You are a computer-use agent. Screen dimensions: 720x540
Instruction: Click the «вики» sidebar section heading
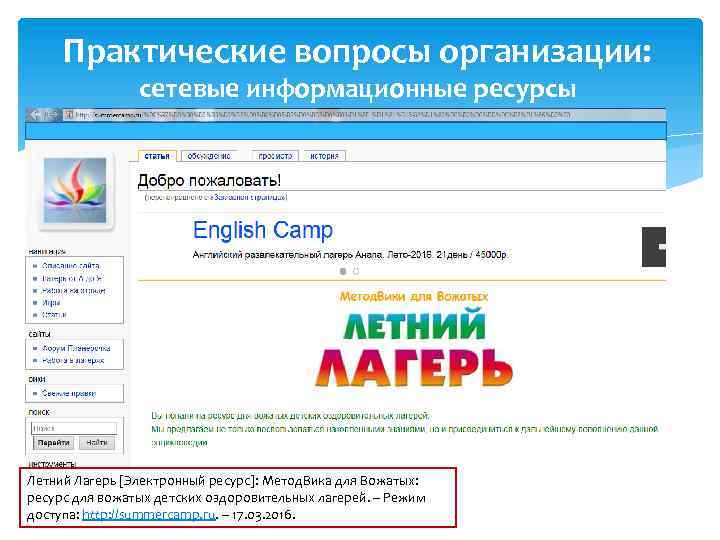(x=37, y=379)
